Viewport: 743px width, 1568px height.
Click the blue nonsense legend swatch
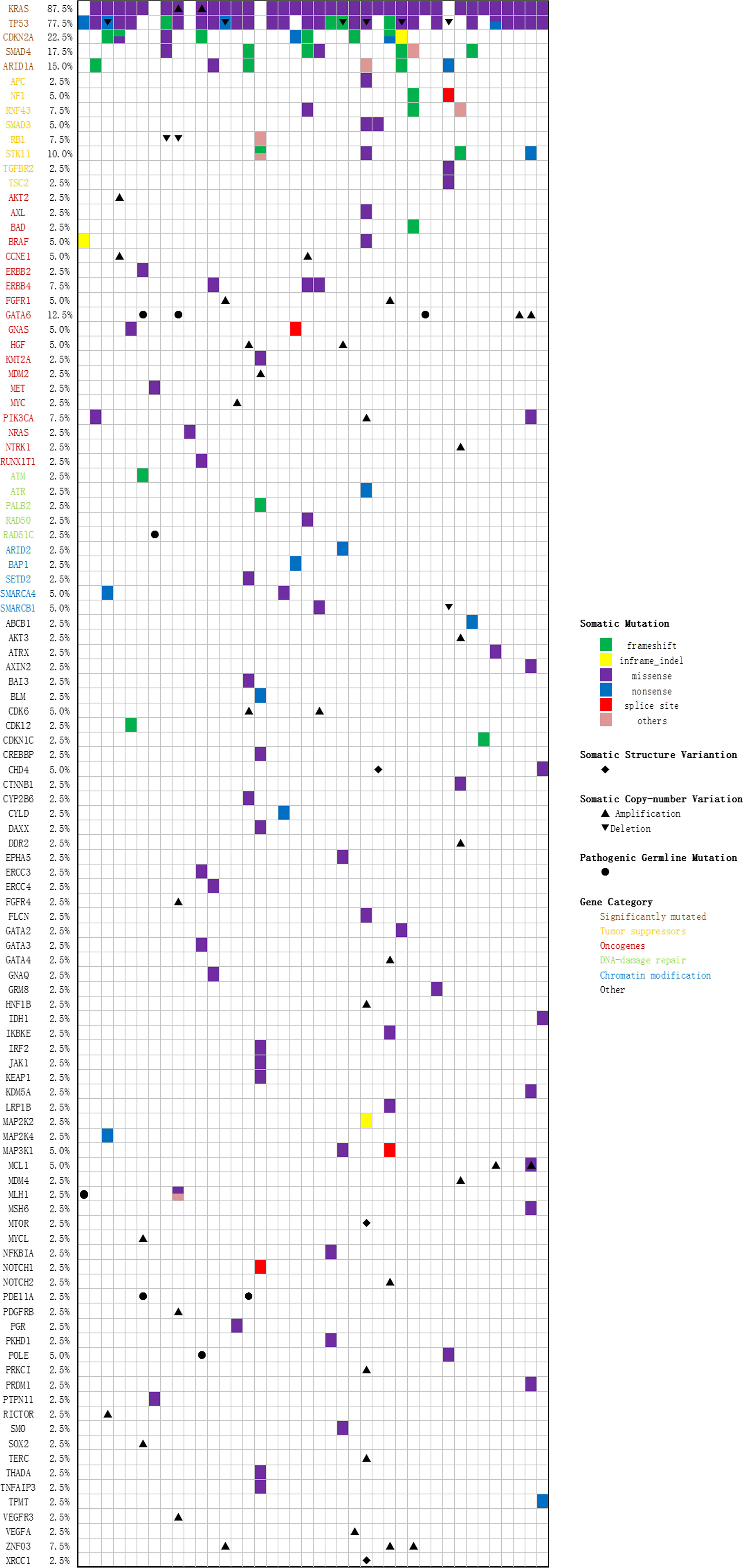605,690
